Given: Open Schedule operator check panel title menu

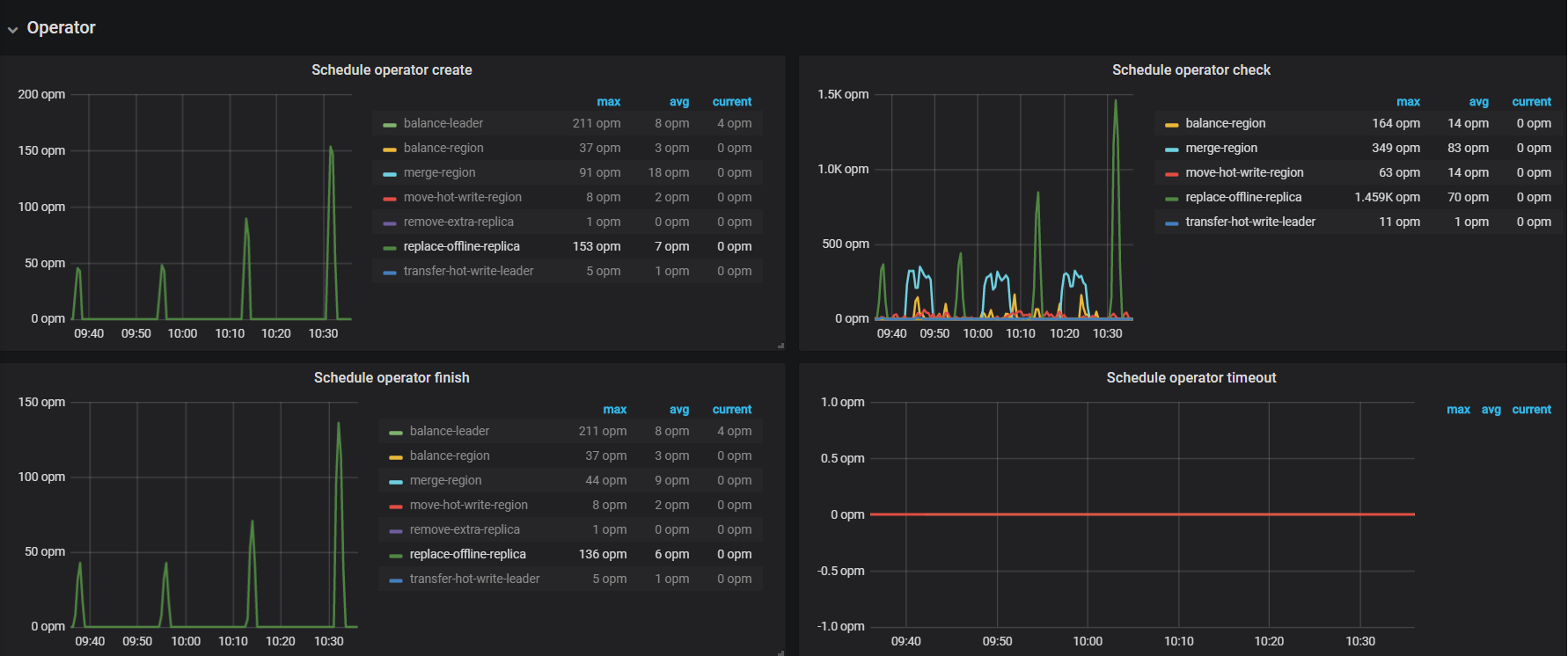Looking at the screenshot, I should pyautogui.click(x=1191, y=69).
